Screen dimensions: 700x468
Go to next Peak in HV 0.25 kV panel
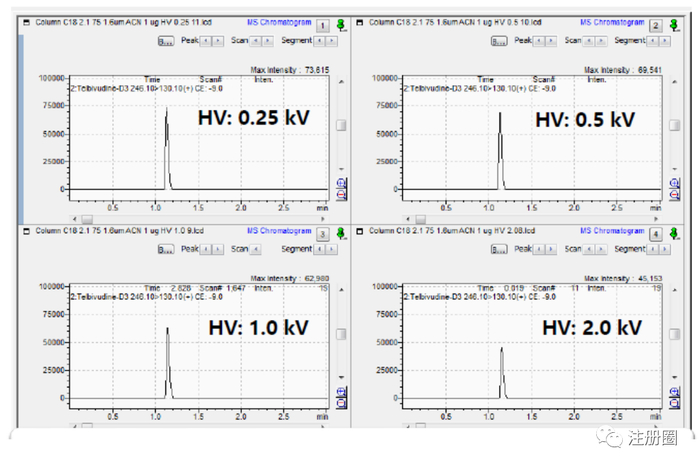[218, 41]
